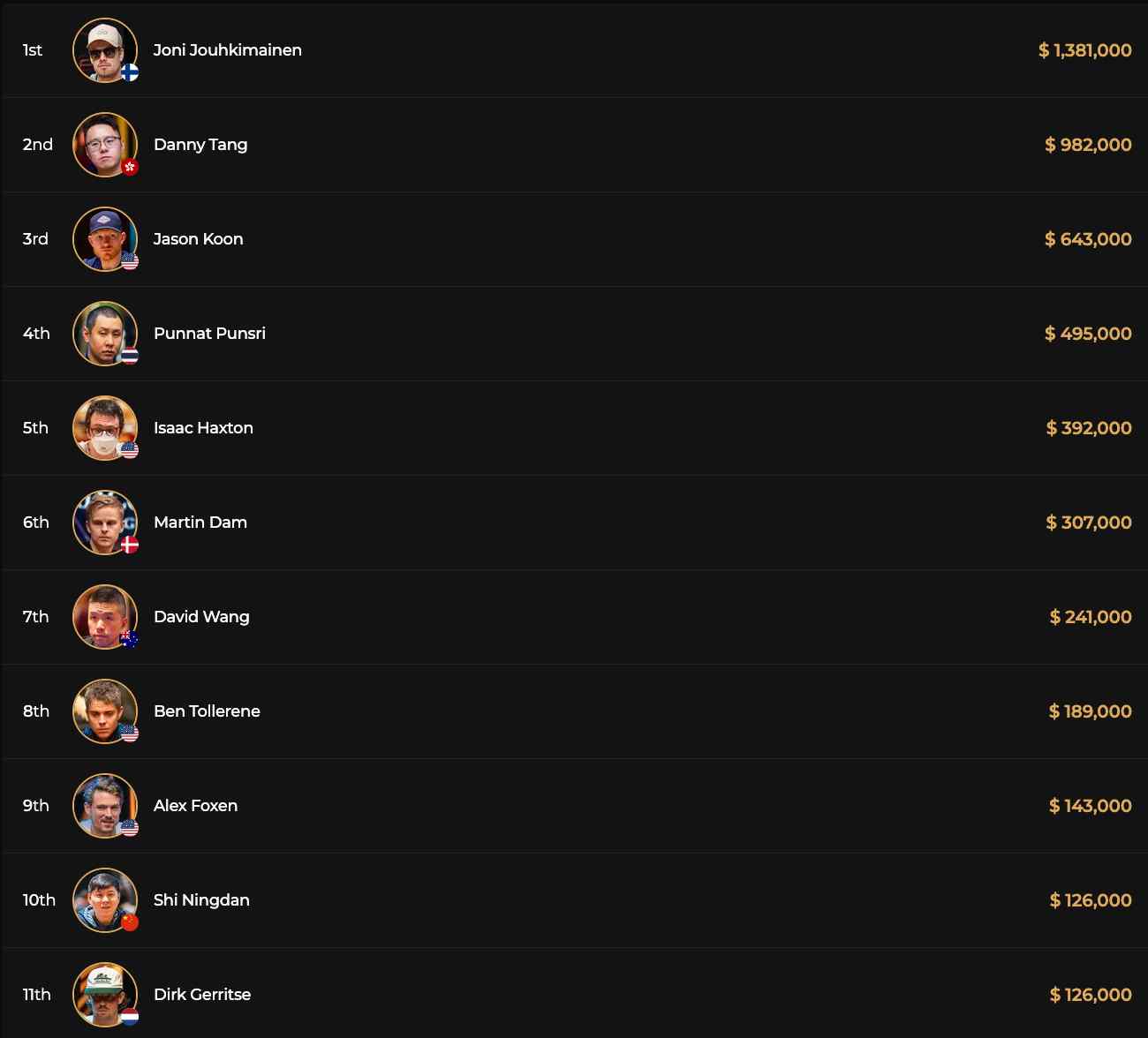The height and width of the screenshot is (1038, 1148).
Task: Click the China flag on Shi Ningdan
Action: (x=130, y=922)
